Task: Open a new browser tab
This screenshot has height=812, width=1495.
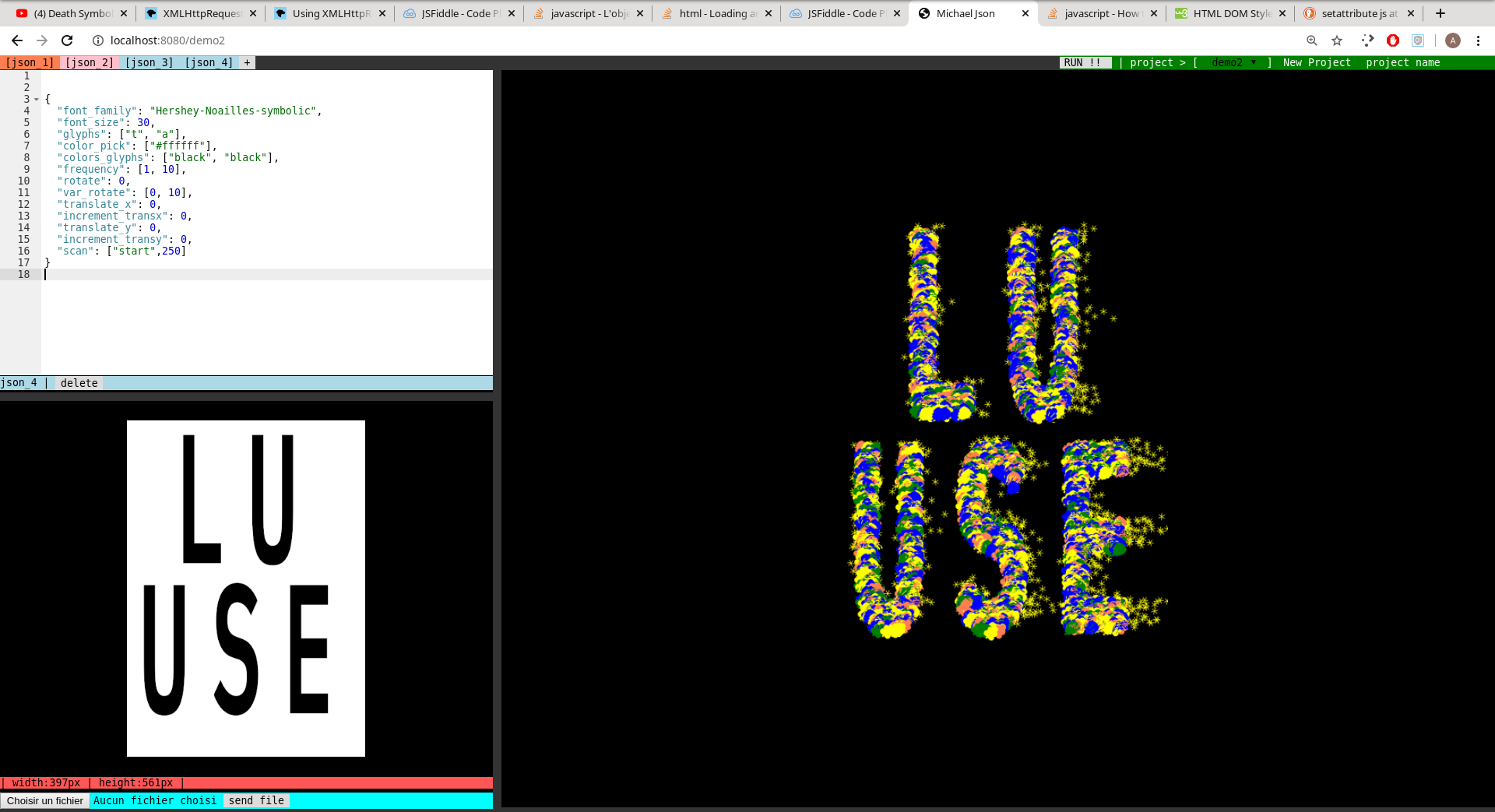Action: click(1440, 13)
